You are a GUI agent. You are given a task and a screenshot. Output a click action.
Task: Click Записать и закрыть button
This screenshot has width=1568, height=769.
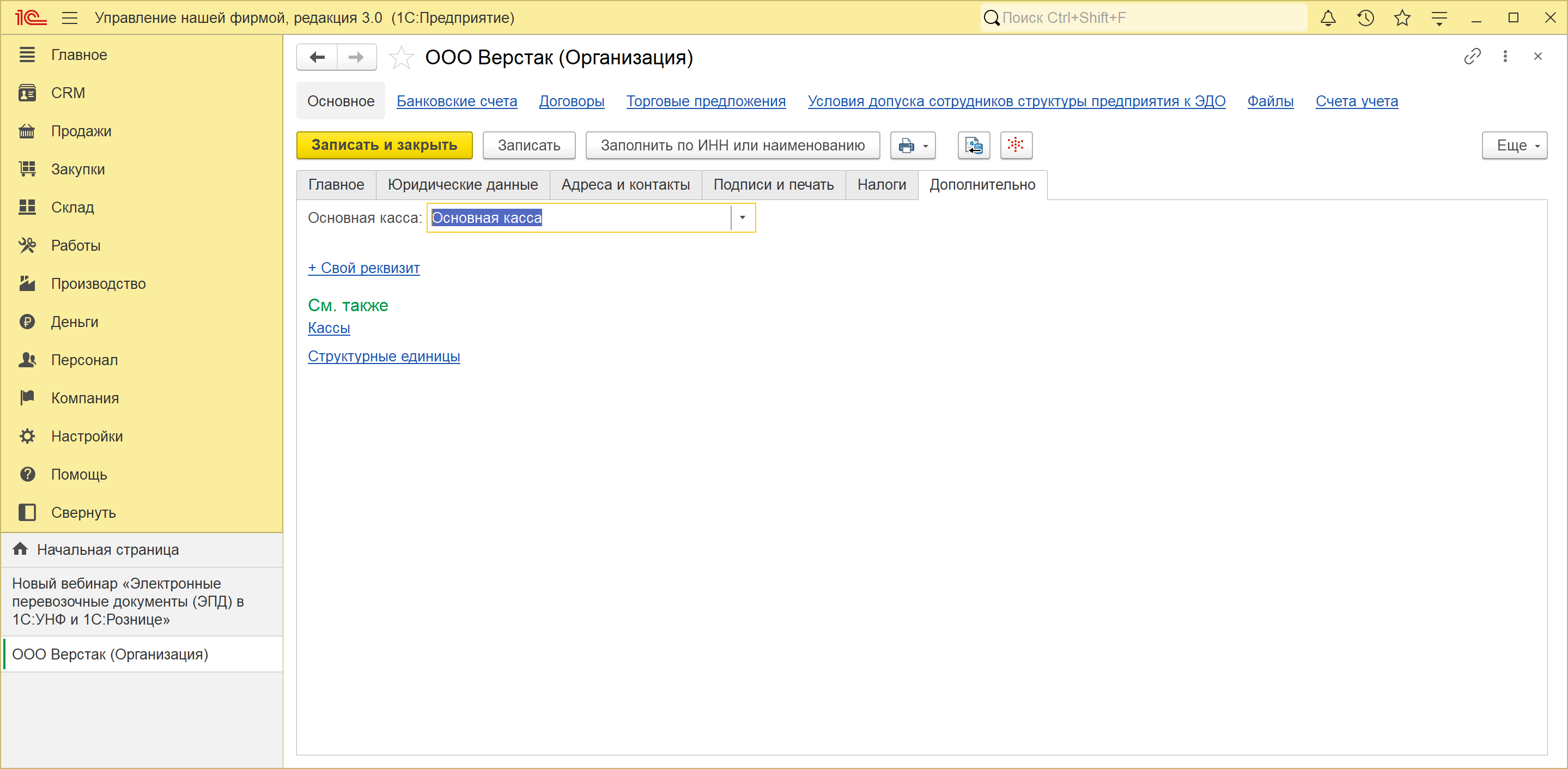pyautogui.click(x=384, y=146)
